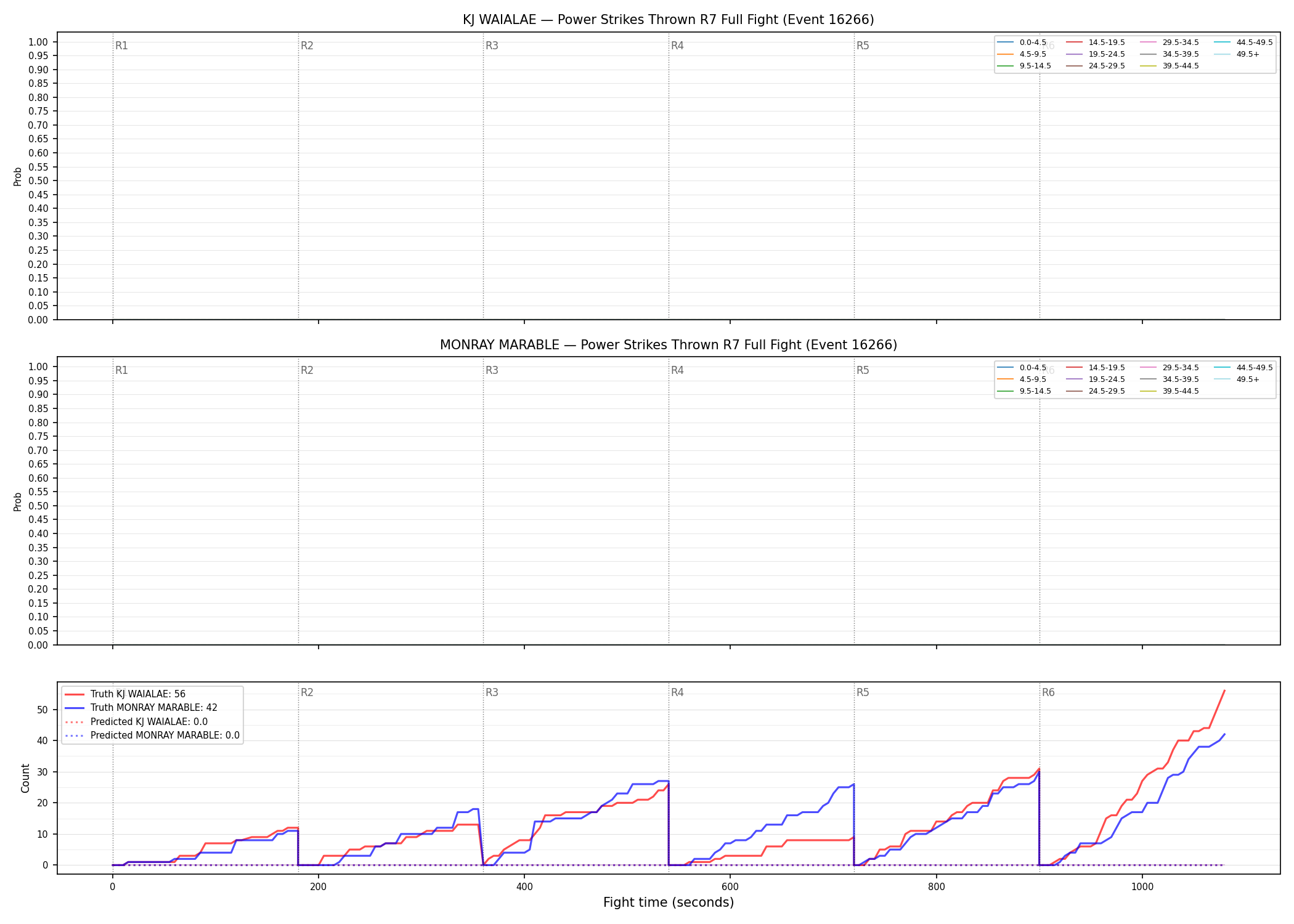Select the 4.5-9.5 legend entry in KJ WAIALAE chart

(1022, 54)
